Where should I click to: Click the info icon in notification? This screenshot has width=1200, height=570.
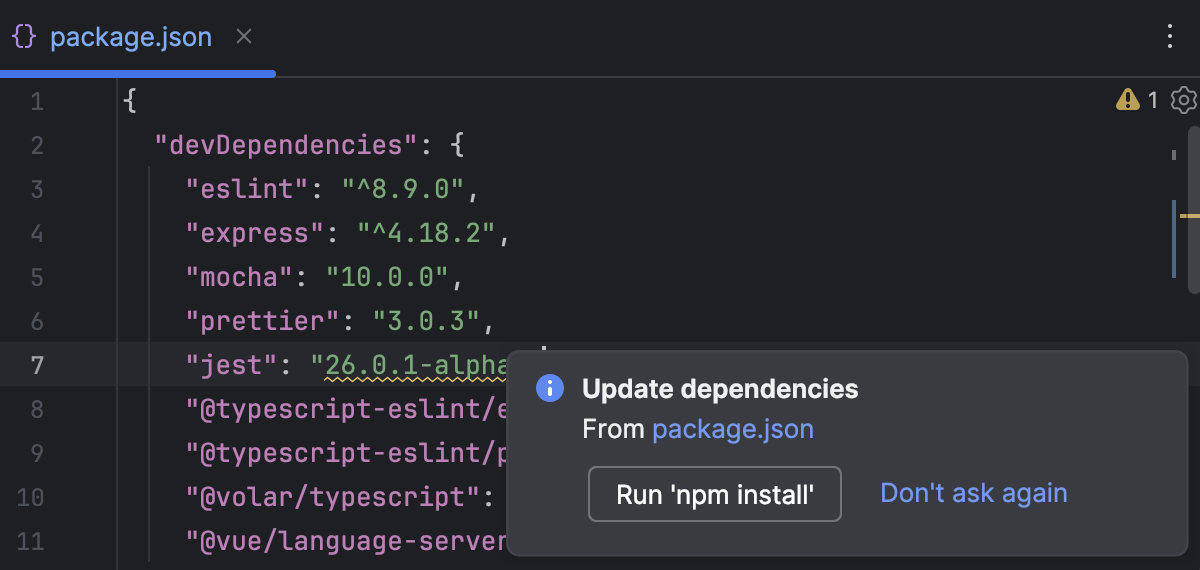pyautogui.click(x=550, y=389)
